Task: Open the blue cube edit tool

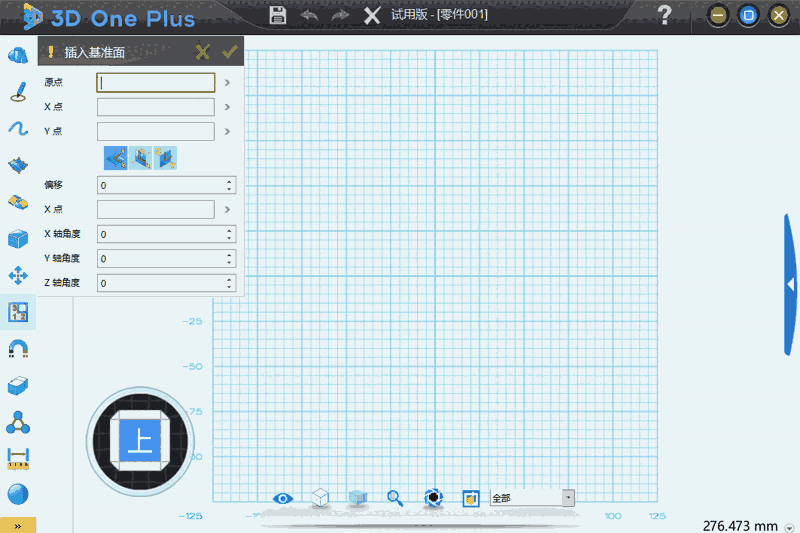Action: [x=18, y=239]
